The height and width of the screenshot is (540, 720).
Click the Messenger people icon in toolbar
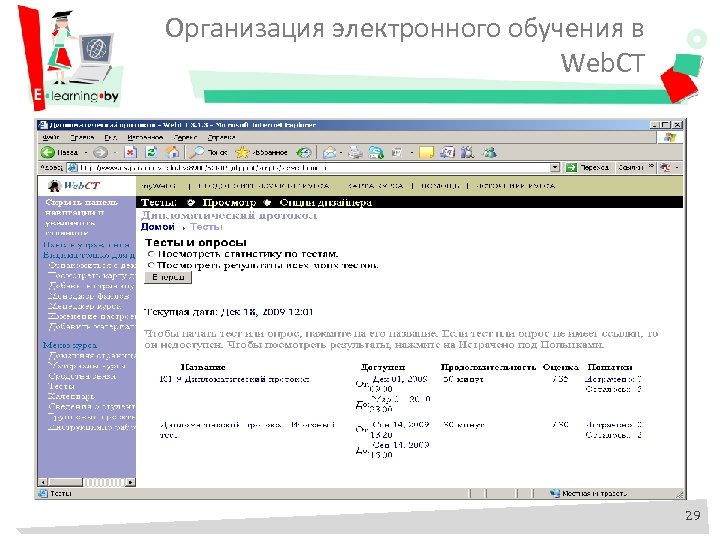[x=490, y=152]
